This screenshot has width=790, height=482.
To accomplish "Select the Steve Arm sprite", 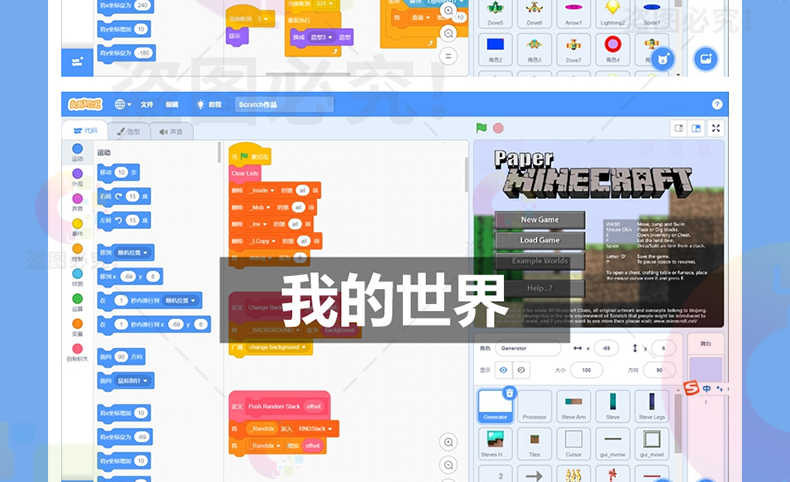I will (573, 406).
